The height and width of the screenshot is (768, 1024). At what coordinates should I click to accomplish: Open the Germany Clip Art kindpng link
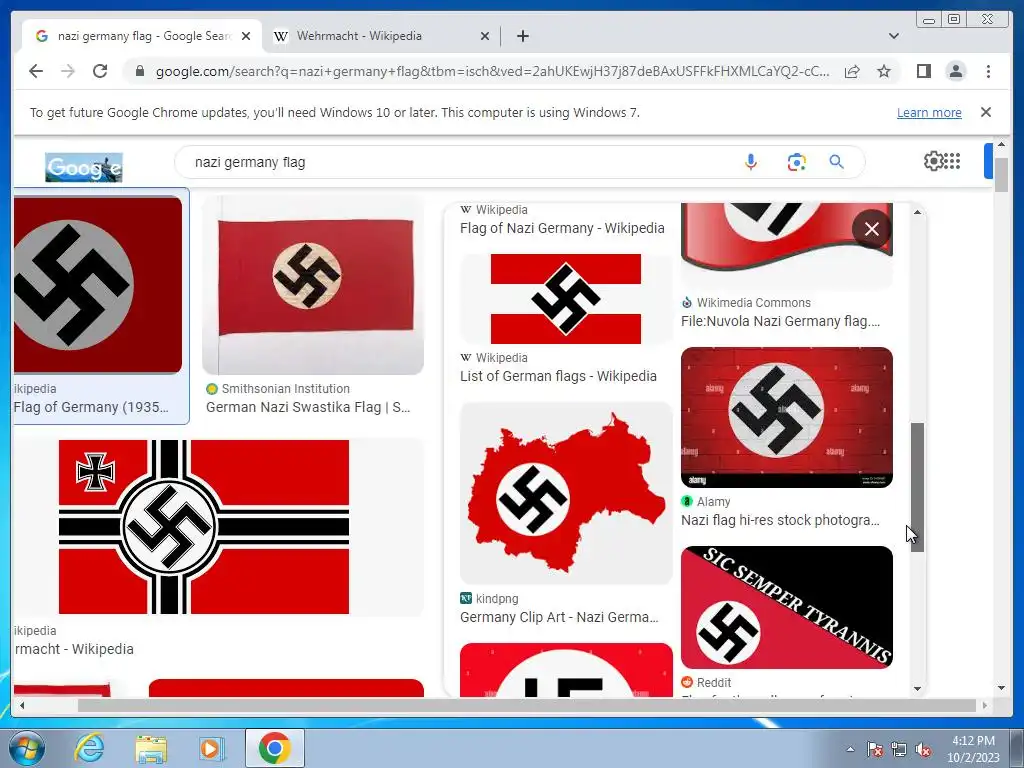tap(559, 617)
